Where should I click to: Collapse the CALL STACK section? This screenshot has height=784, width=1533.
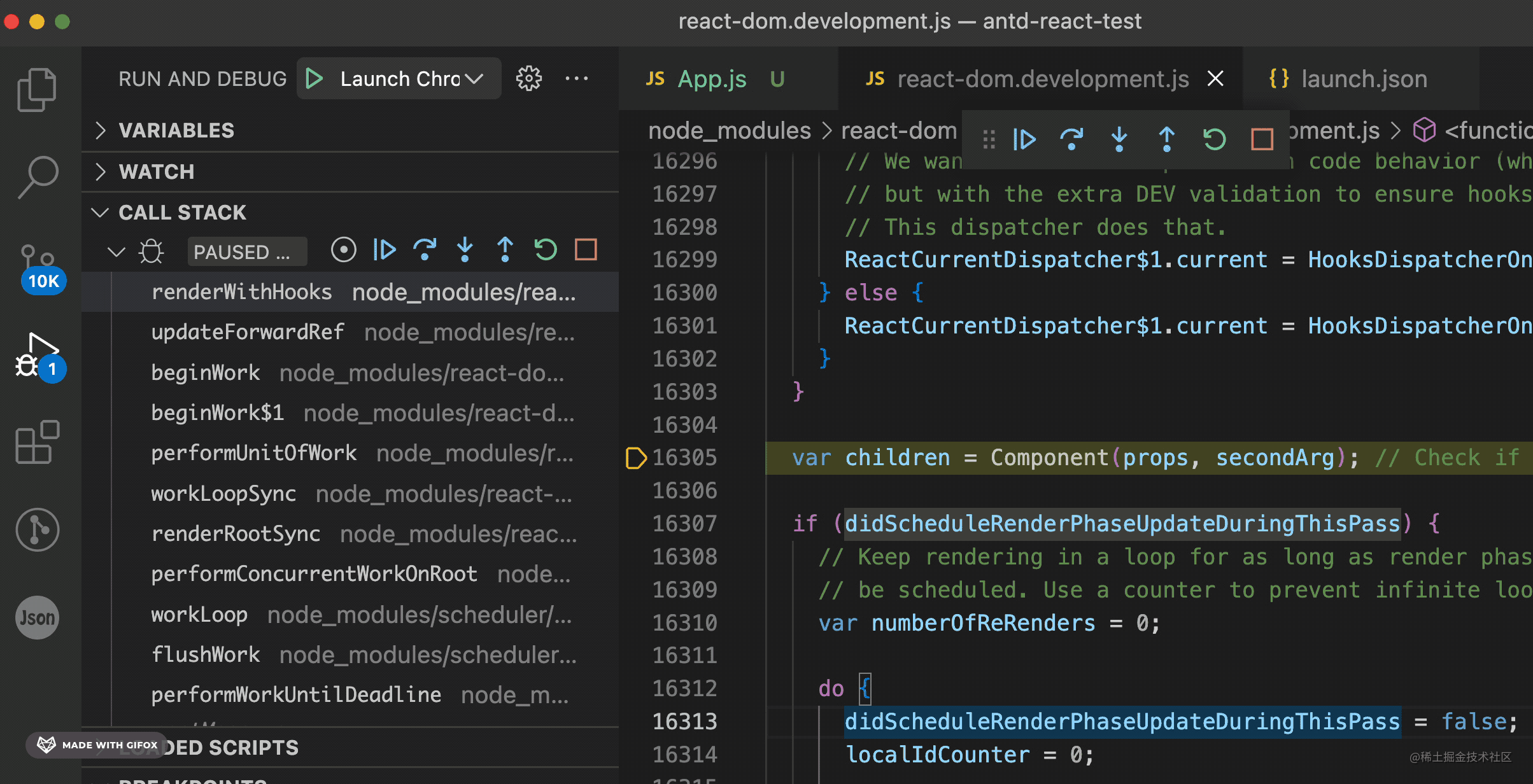181,213
